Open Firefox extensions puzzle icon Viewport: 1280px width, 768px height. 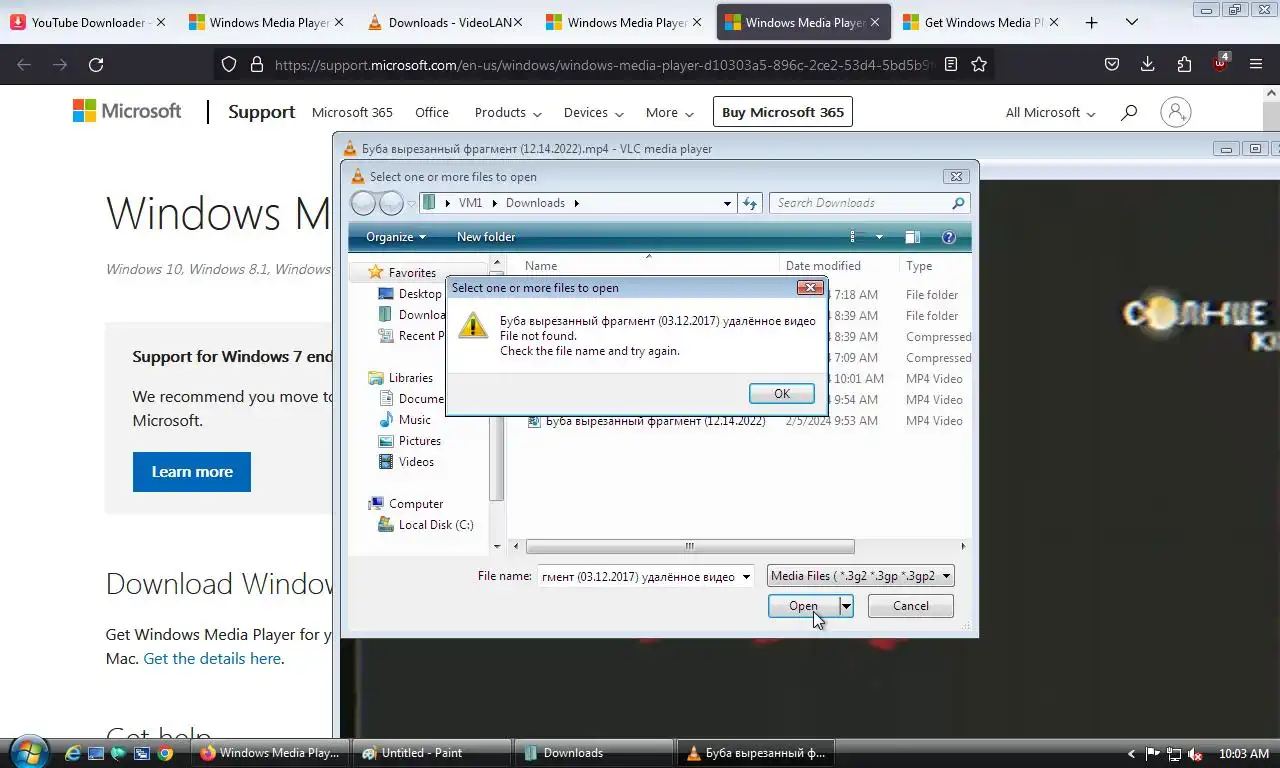click(1184, 64)
